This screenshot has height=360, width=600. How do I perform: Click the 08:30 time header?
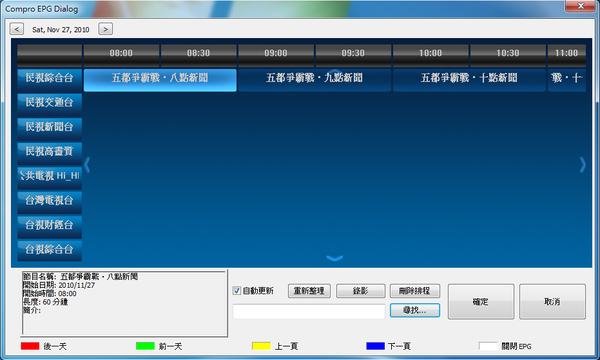(199, 55)
